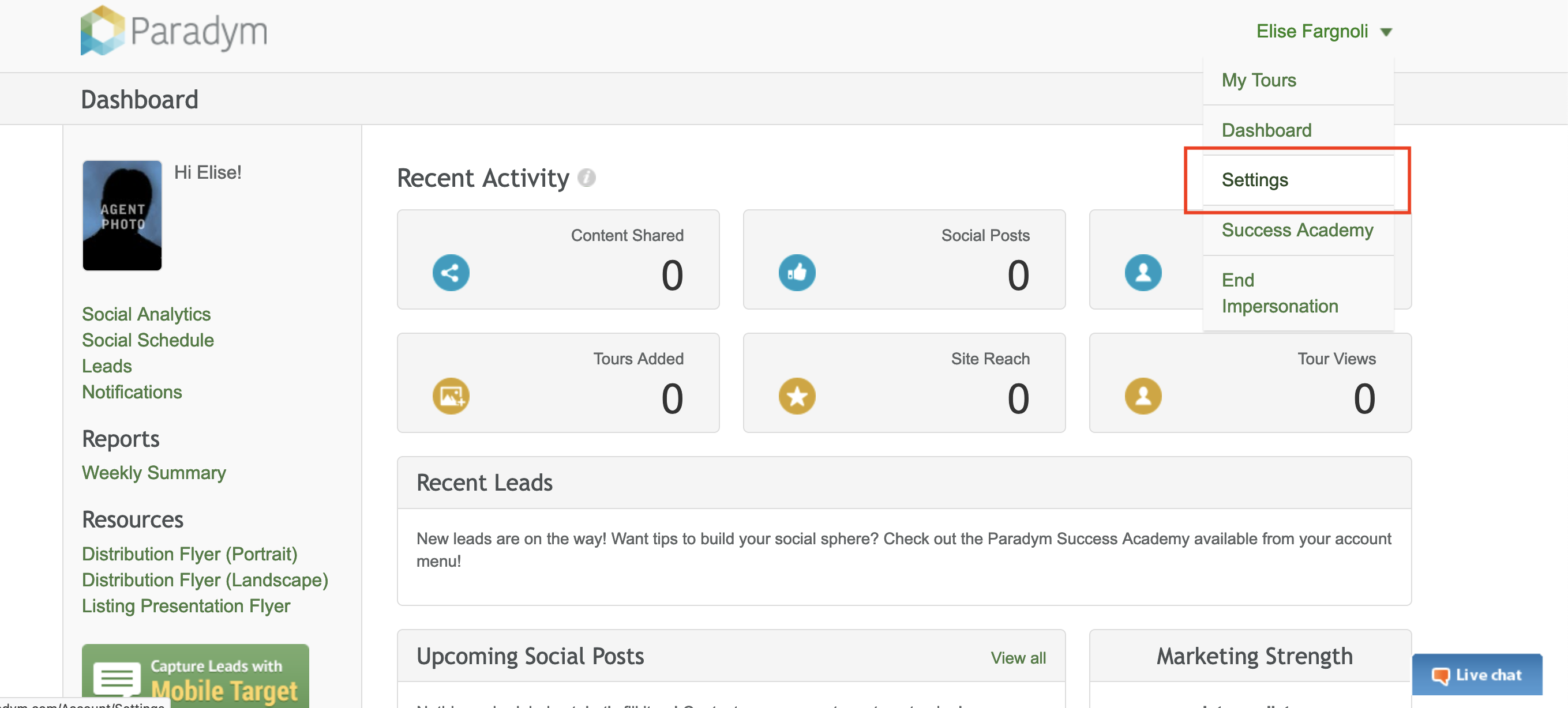Click View all upcoming social posts
Viewport: 1568px width, 708px height.
(1018, 657)
